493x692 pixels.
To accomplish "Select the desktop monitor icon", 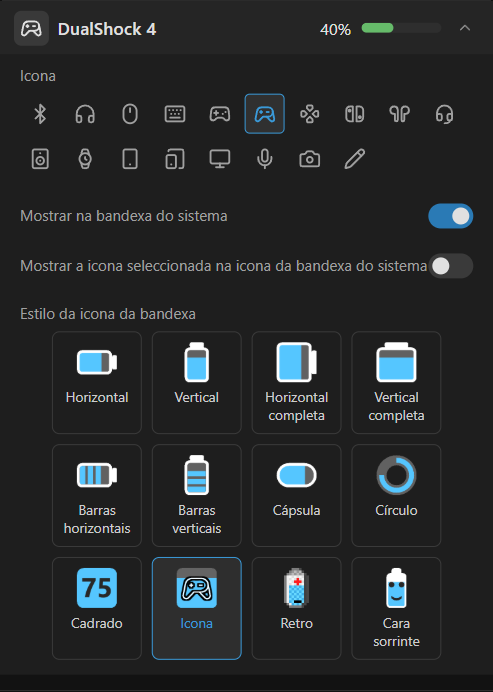I will coord(220,159).
